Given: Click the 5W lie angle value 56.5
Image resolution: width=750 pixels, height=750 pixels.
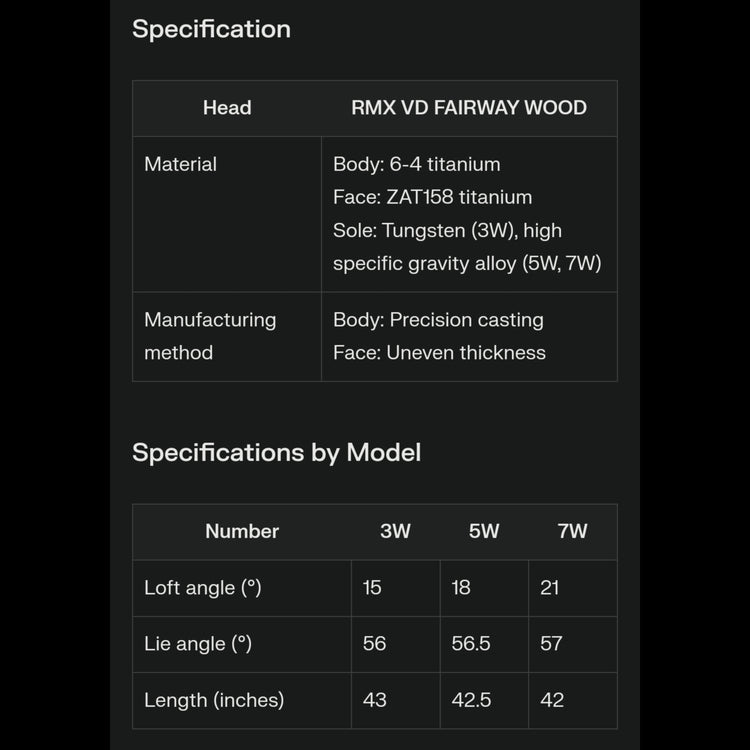Looking at the screenshot, I should pyautogui.click(x=471, y=644).
